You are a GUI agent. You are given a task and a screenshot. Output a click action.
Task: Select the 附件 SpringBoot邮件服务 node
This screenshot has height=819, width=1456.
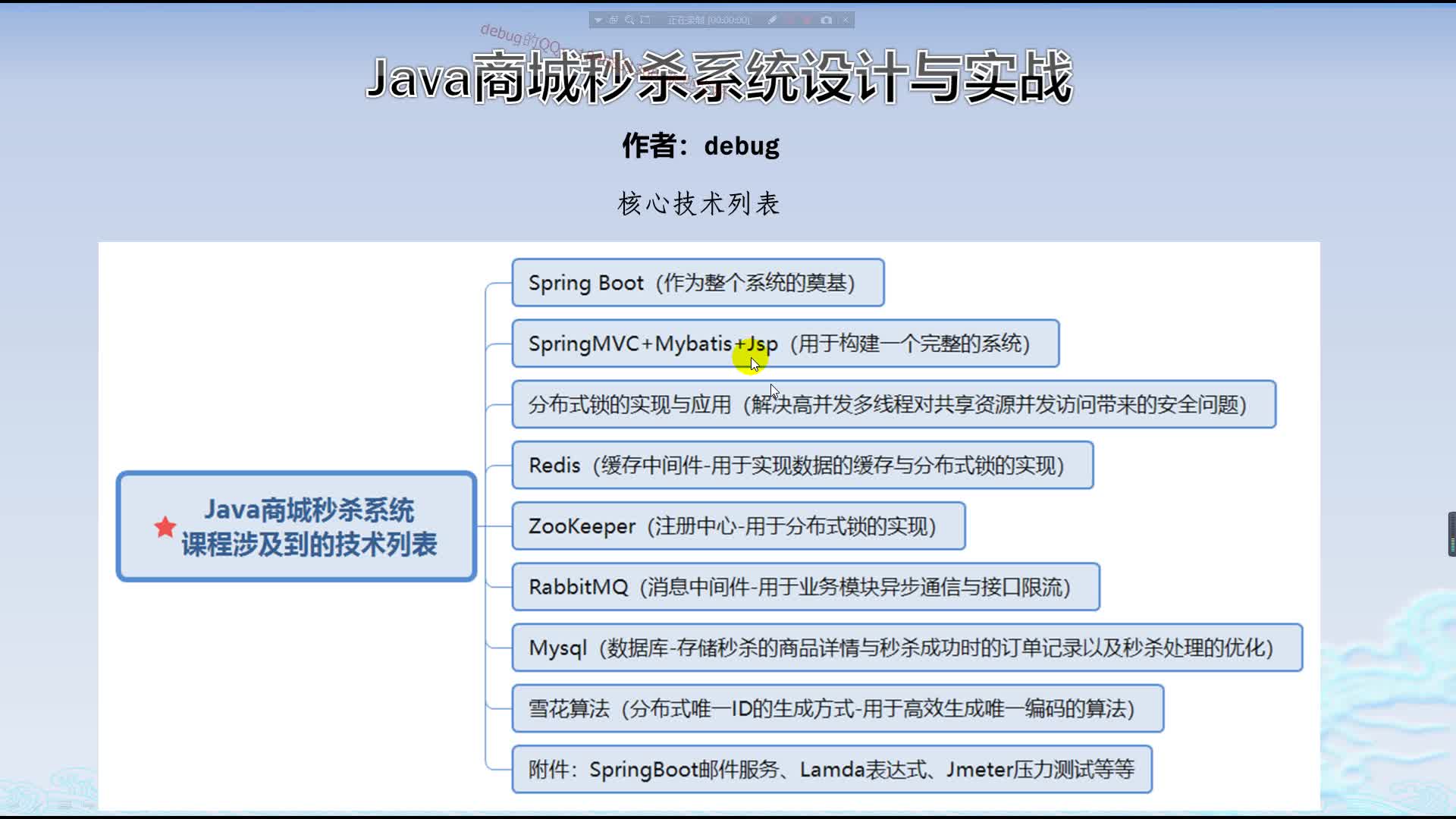coord(832,769)
